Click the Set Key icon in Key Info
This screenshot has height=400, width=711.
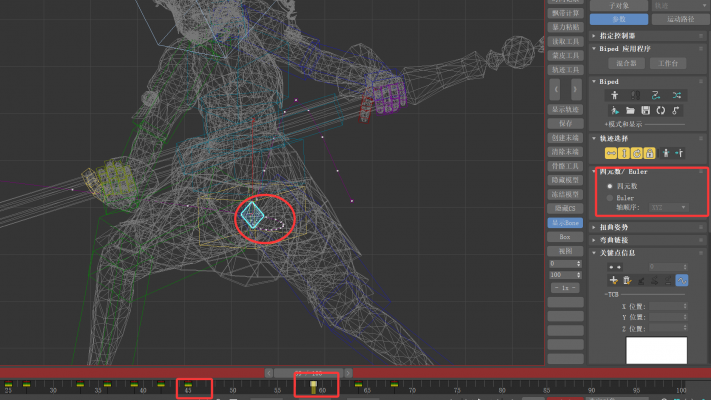tap(613, 280)
